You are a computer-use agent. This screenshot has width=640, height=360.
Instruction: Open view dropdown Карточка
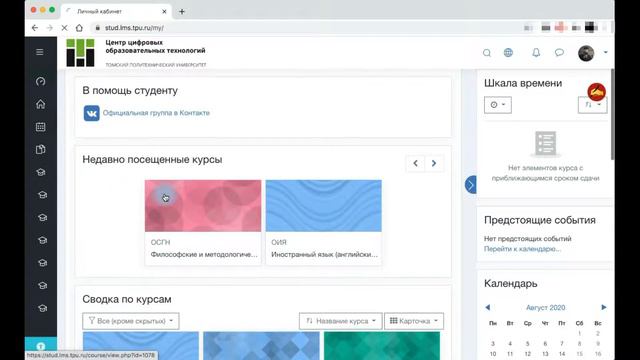414,321
